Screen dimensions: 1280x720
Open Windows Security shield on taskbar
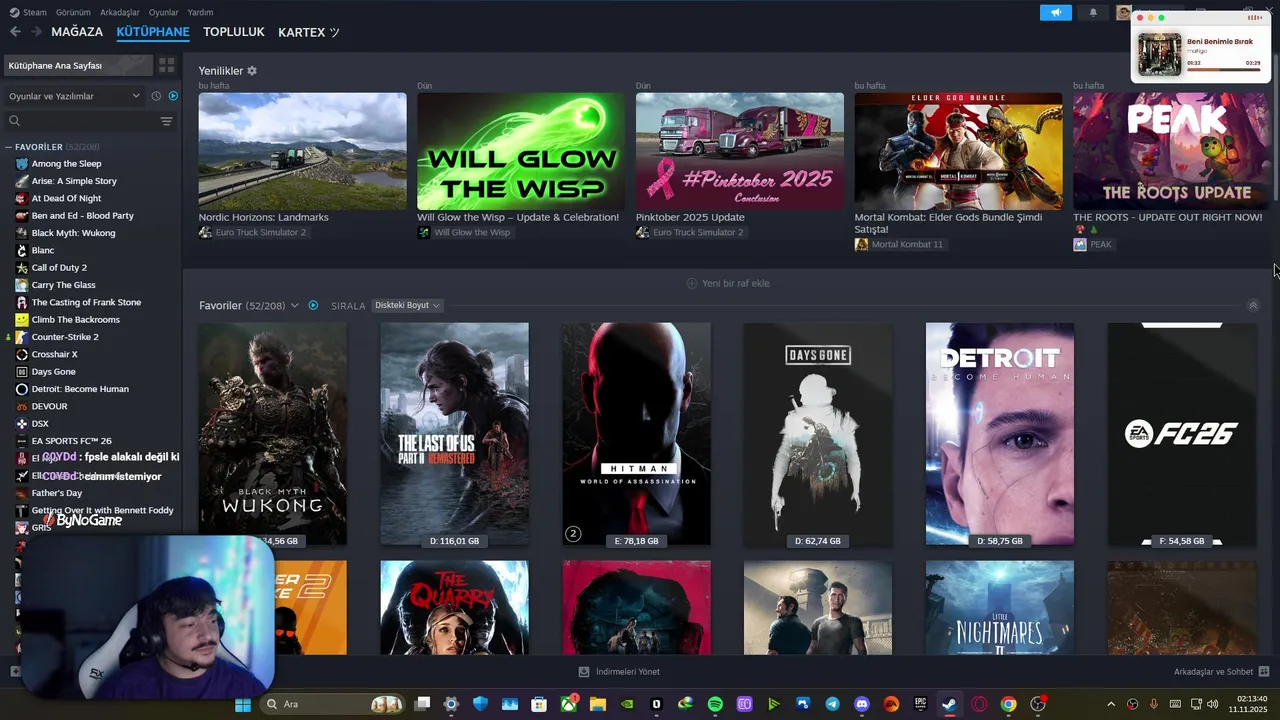(x=480, y=704)
